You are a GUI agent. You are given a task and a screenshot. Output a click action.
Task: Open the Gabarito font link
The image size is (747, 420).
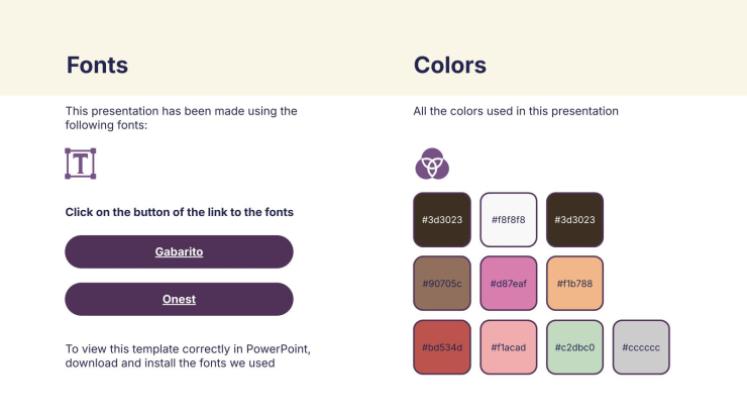point(179,252)
